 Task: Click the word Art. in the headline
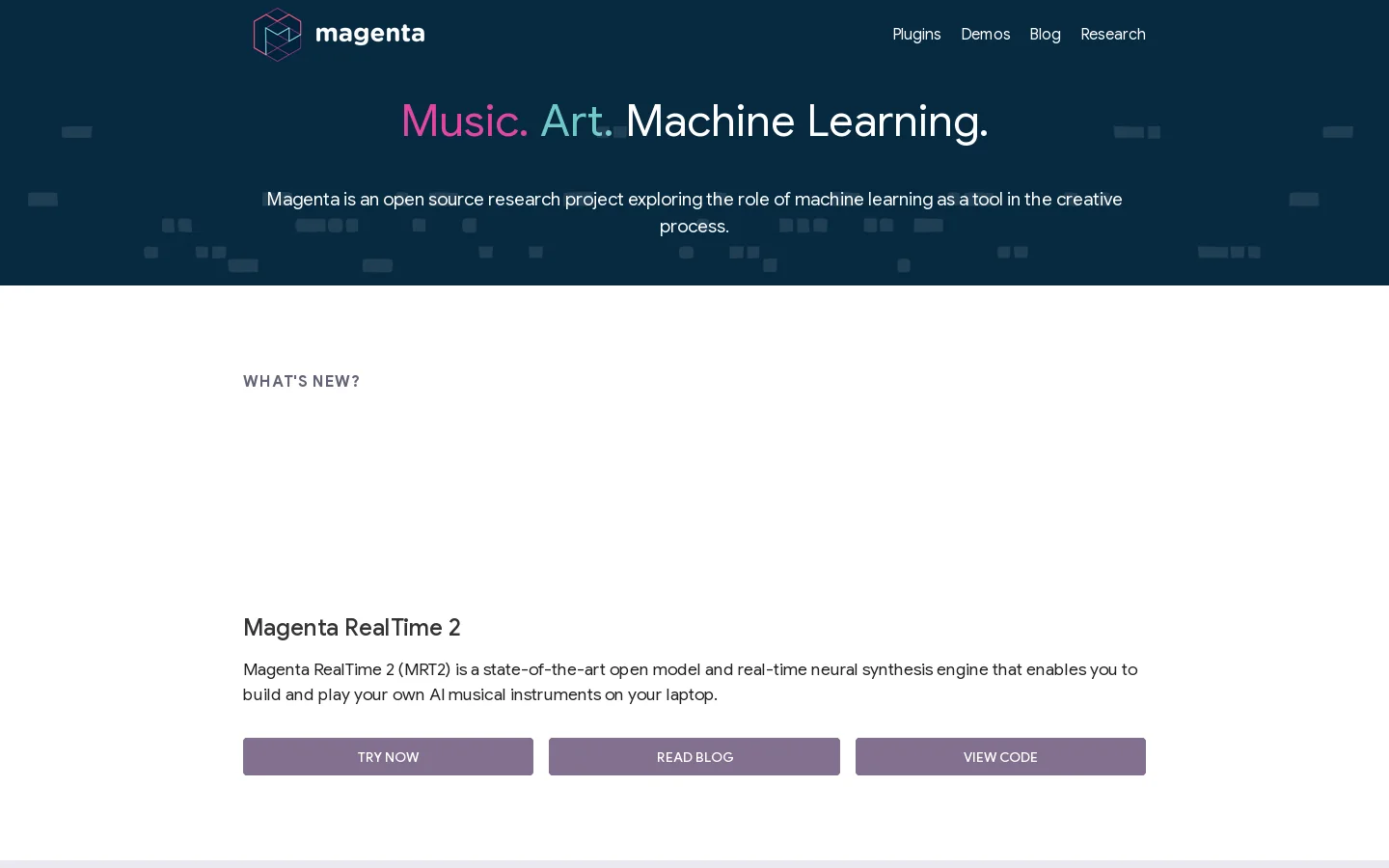pos(576,122)
